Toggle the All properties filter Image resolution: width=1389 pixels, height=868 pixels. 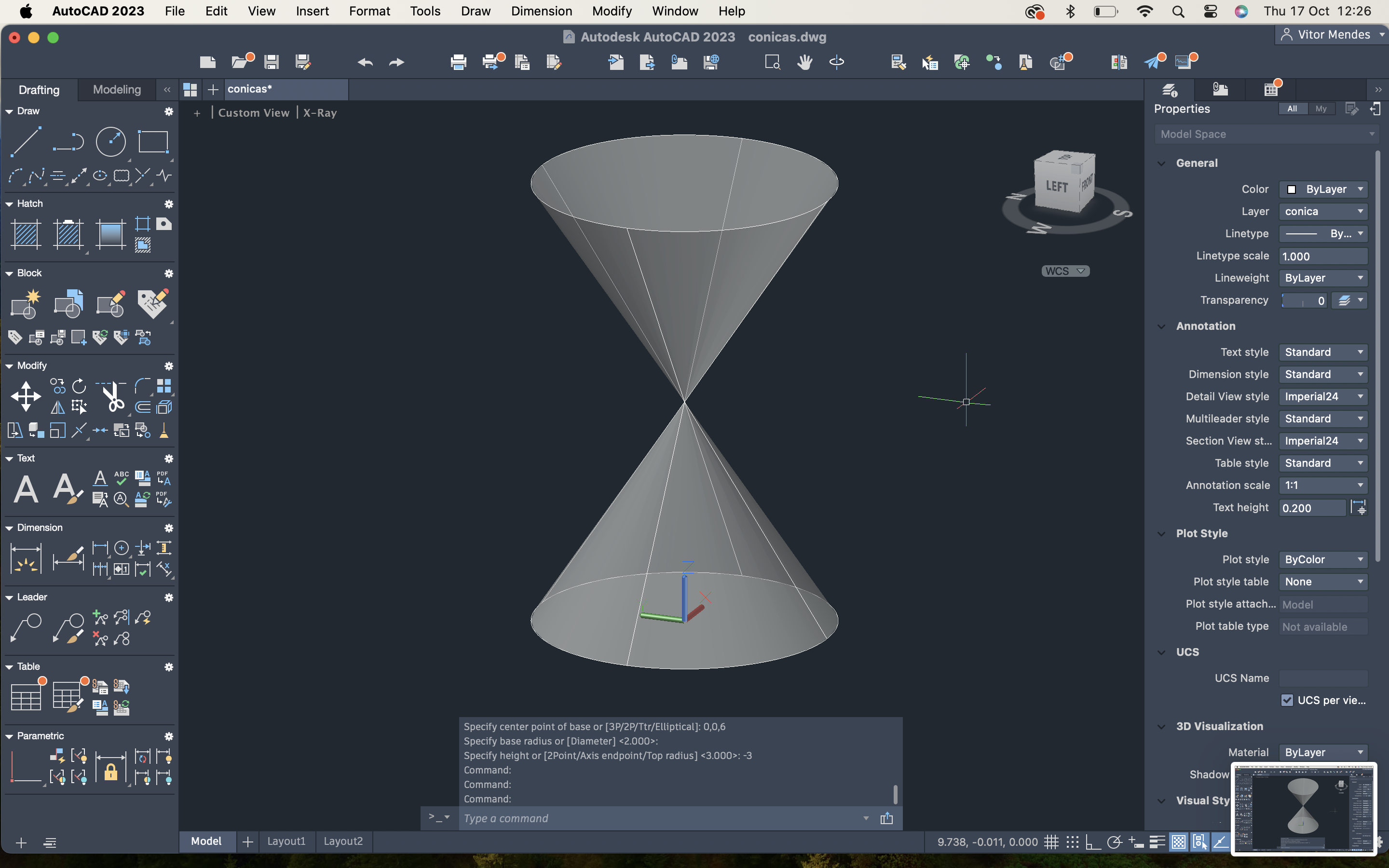click(x=1292, y=108)
